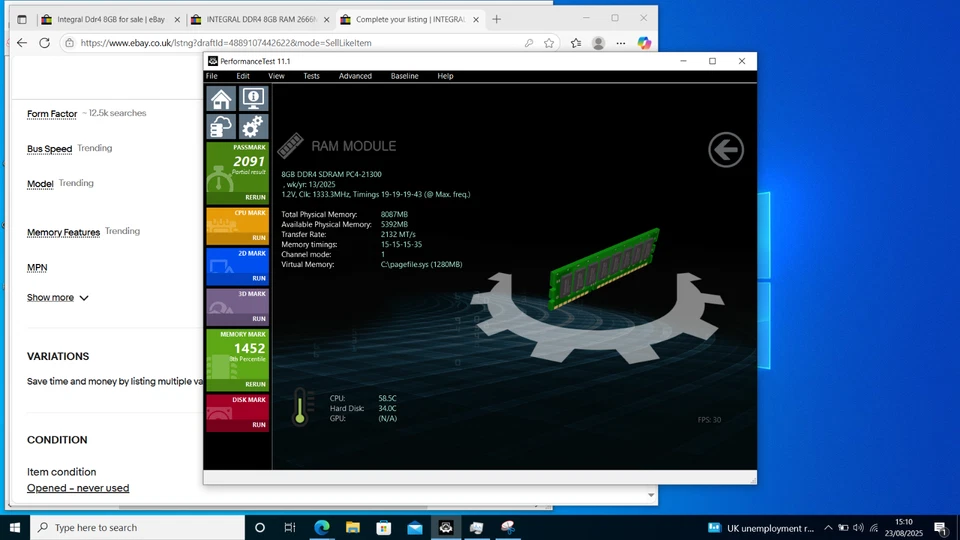The width and height of the screenshot is (960, 540).
Task: Rerun the PassMark rating test
Action: click(x=255, y=197)
